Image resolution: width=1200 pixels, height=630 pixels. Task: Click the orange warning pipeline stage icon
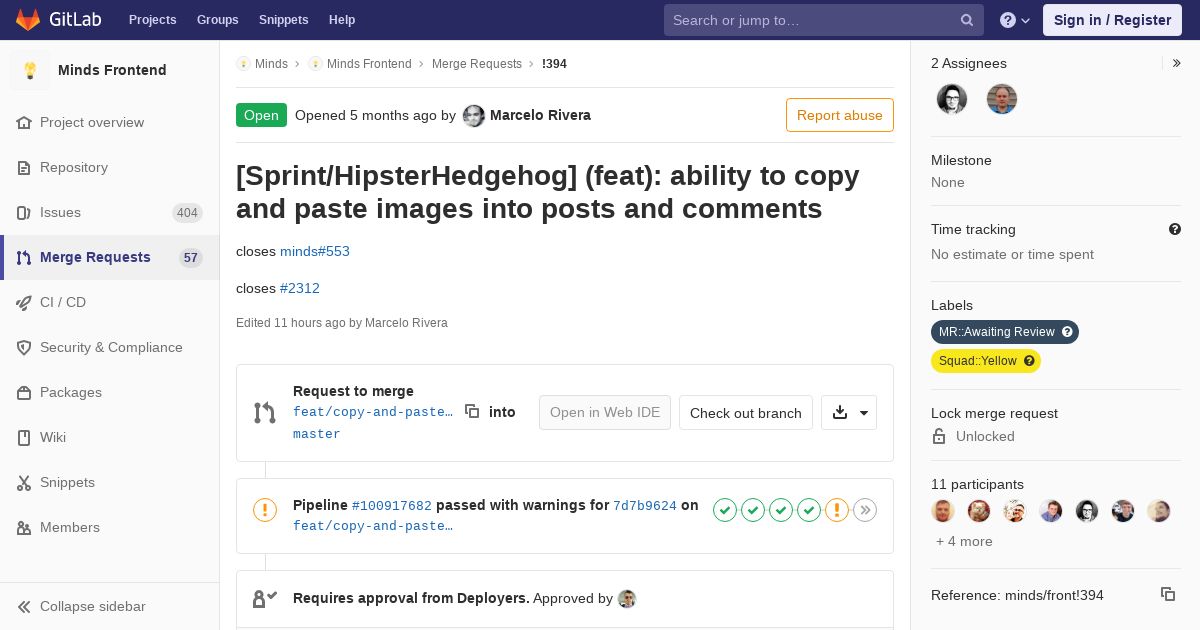tap(837, 510)
